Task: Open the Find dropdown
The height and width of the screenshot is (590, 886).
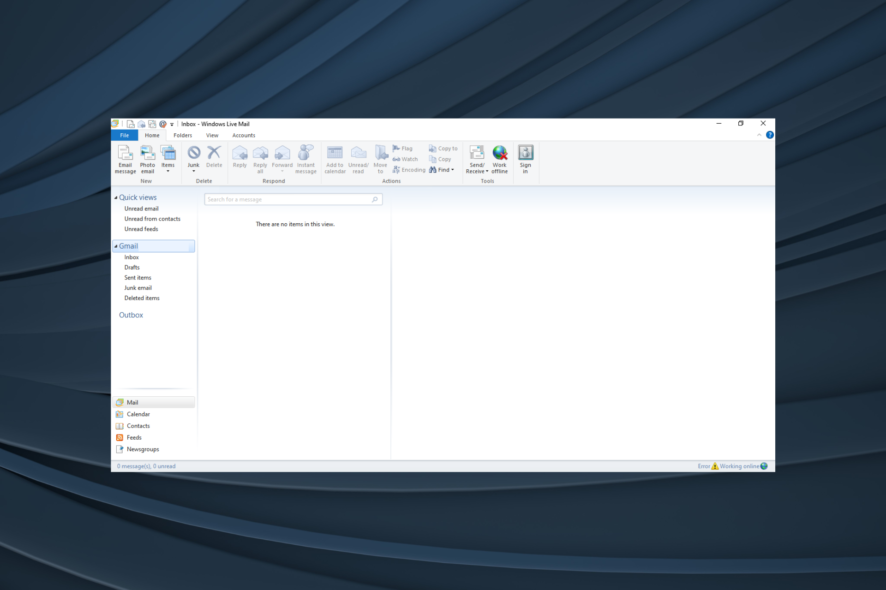Action: point(441,170)
